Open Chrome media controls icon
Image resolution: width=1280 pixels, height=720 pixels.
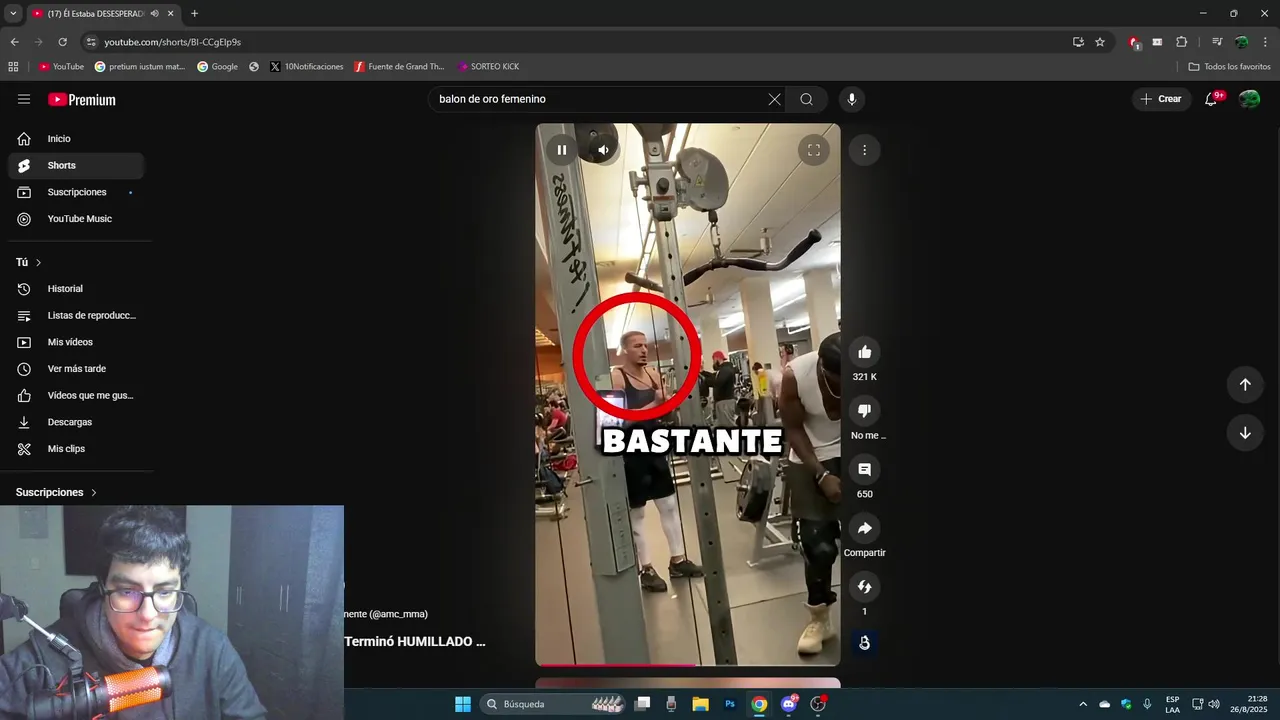(x=1217, y=42)
